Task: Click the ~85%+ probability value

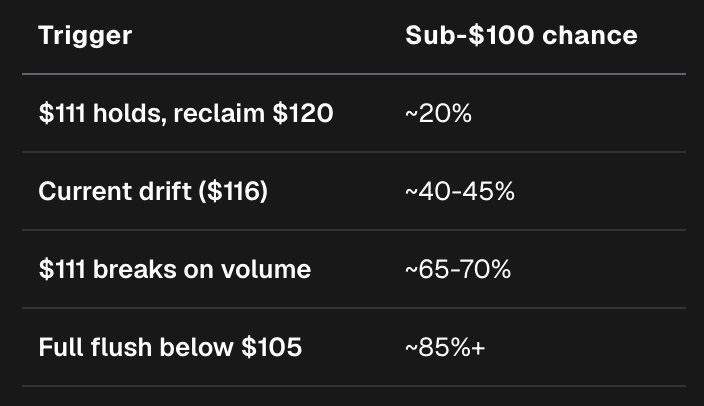Action: click(x=445, y=348)
